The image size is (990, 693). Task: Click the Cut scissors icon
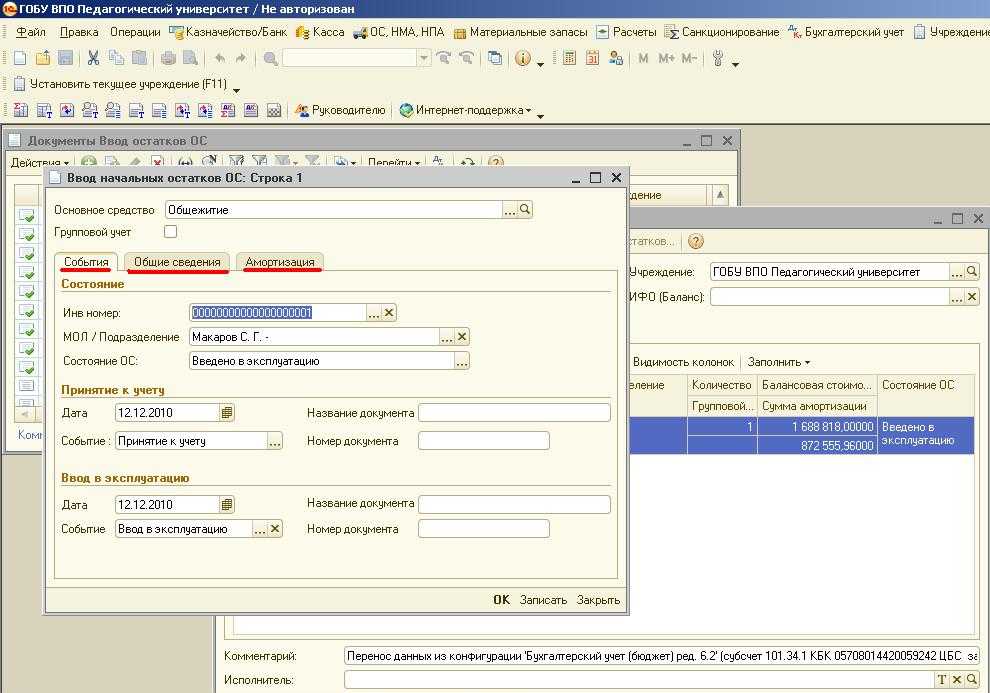coord(93,59)
